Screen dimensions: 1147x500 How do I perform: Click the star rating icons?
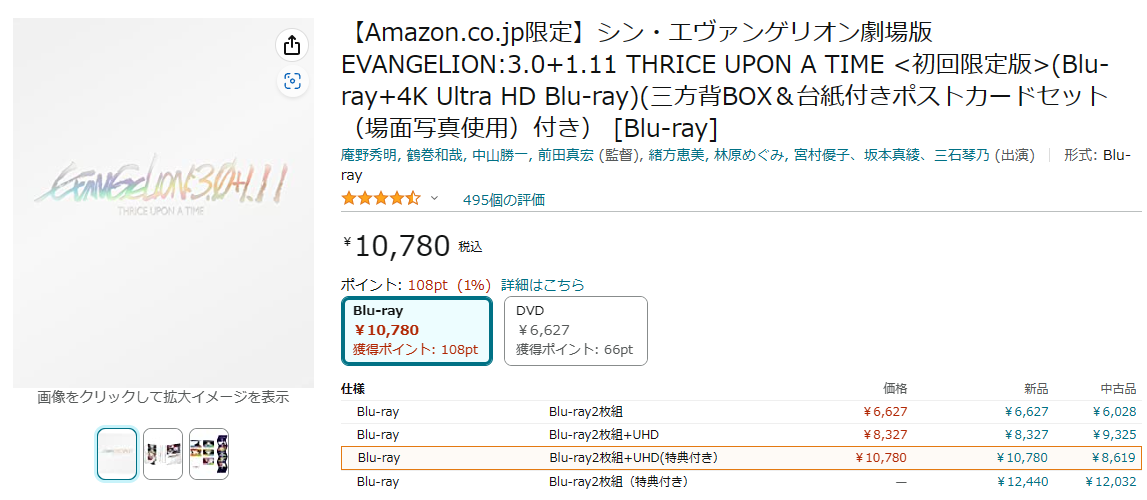(x=380, y=199)
